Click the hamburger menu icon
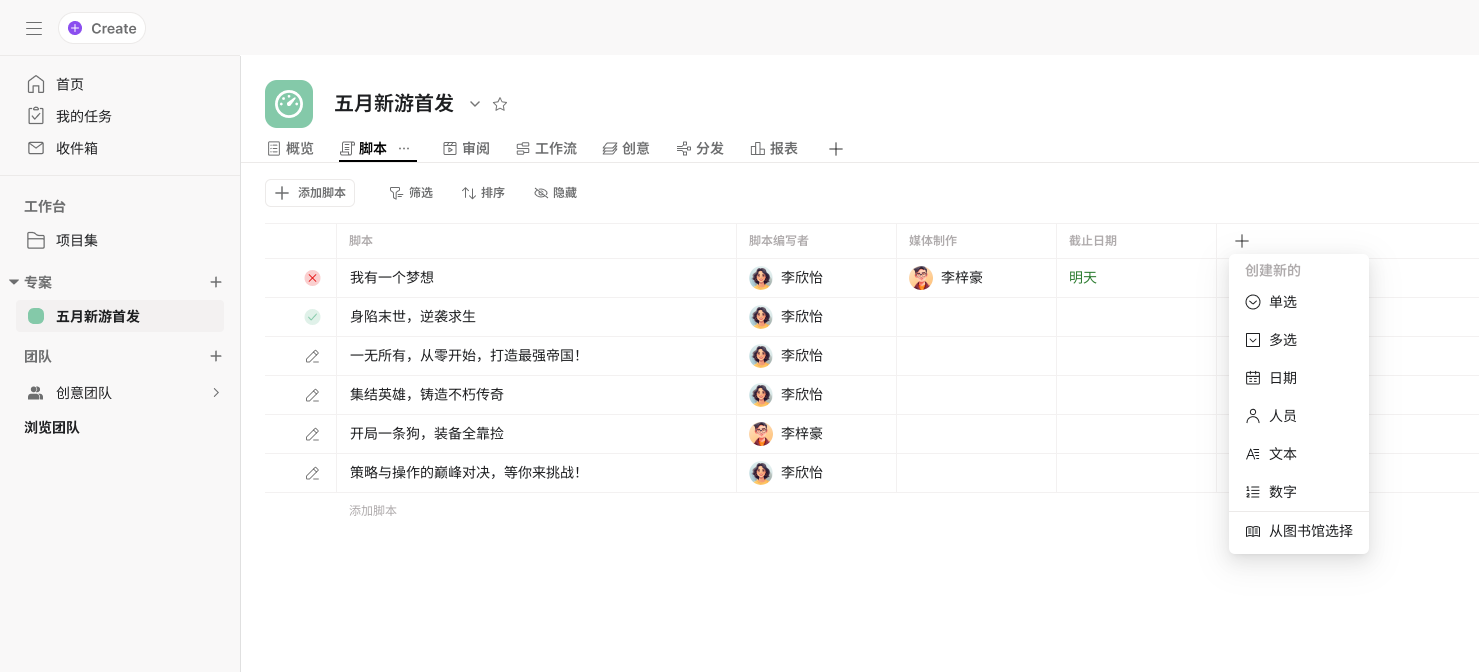The width and height of the screenshot is (1479, 672). pyautogui.click(x=34, y=28)
